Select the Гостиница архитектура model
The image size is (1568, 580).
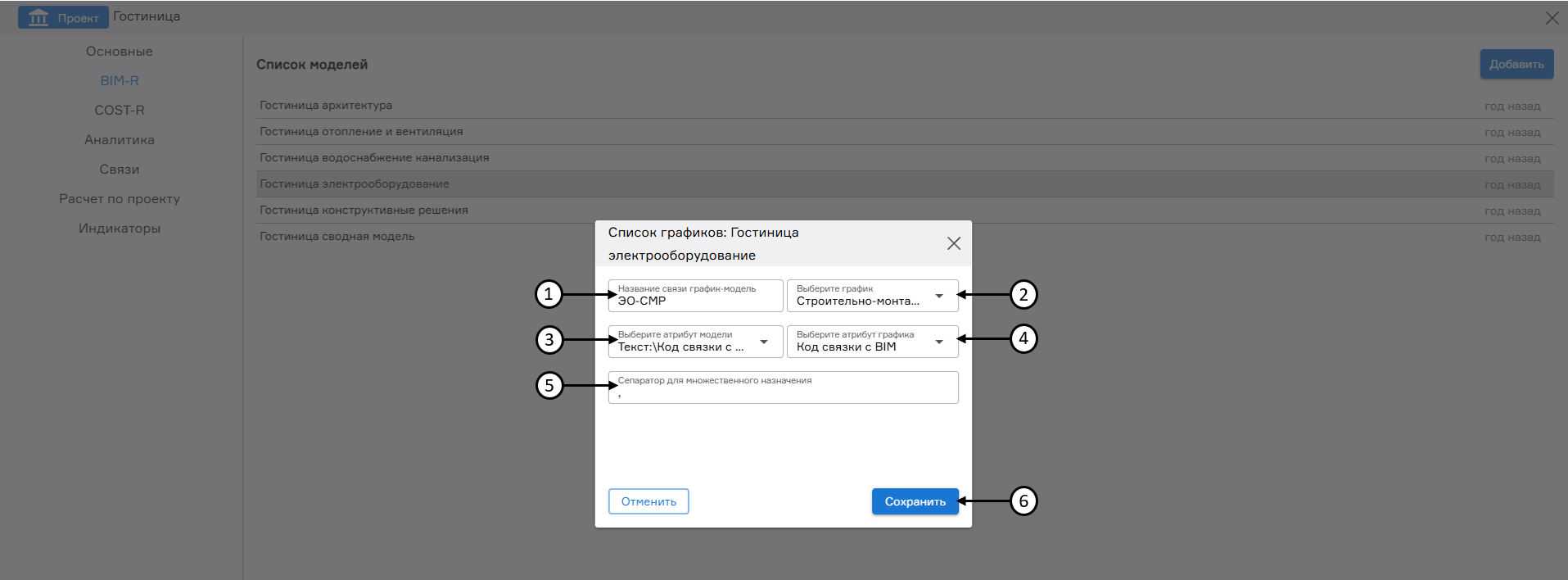pos(326,106)
